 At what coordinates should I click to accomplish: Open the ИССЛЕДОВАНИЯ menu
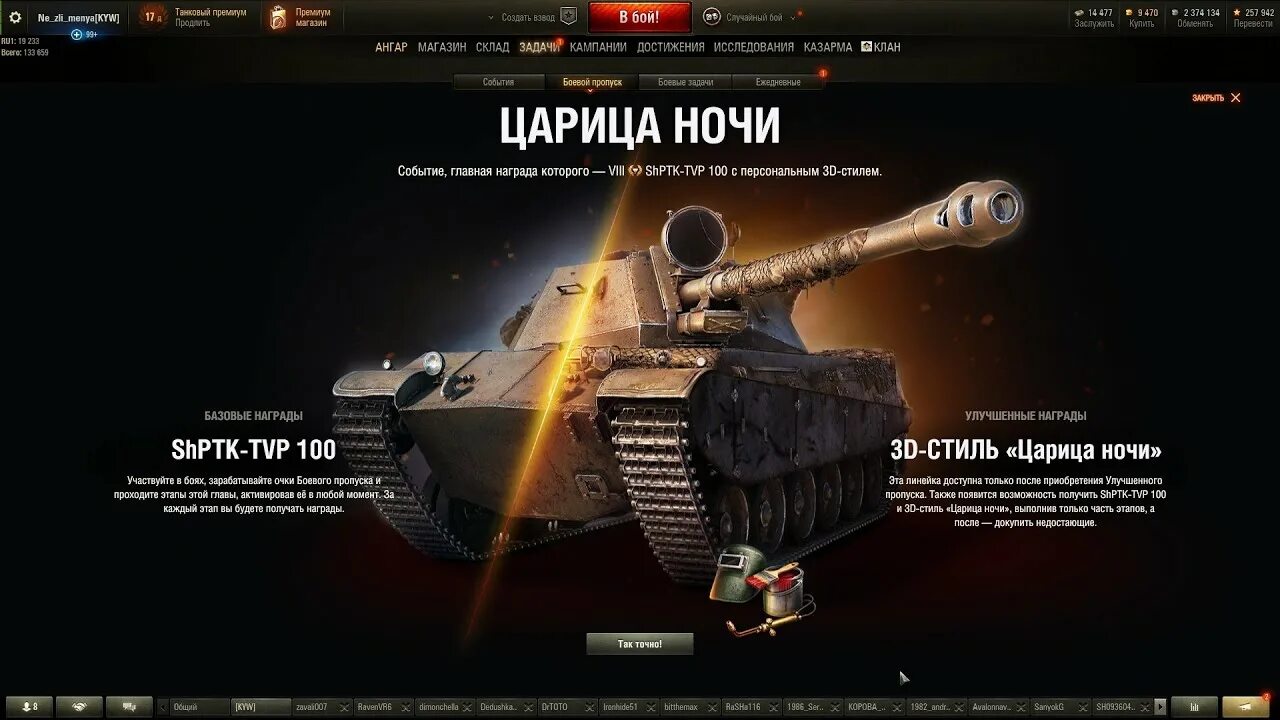pyautogui.click(x=752, y=47)
